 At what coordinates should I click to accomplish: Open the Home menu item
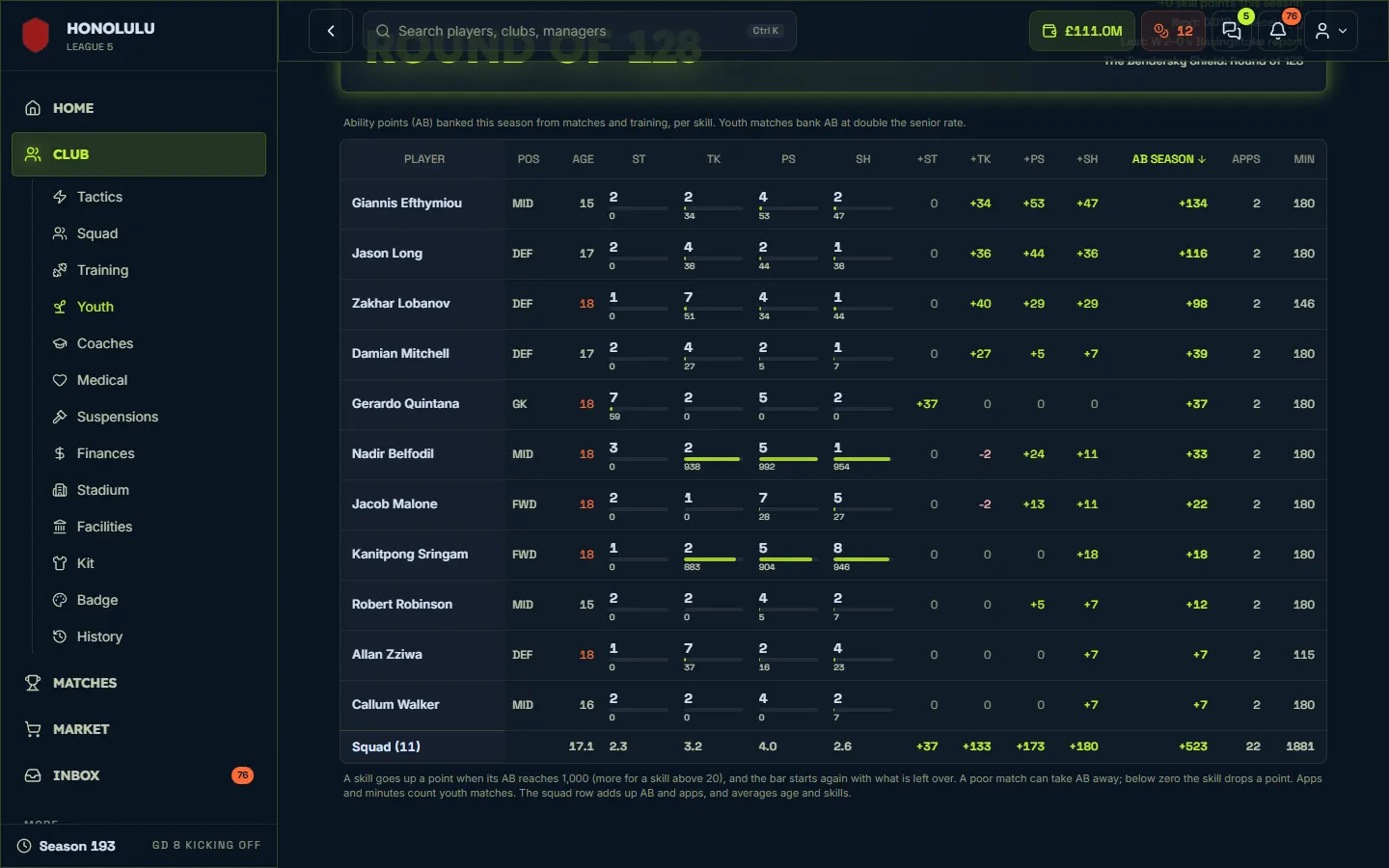click(x=139, y=108)
